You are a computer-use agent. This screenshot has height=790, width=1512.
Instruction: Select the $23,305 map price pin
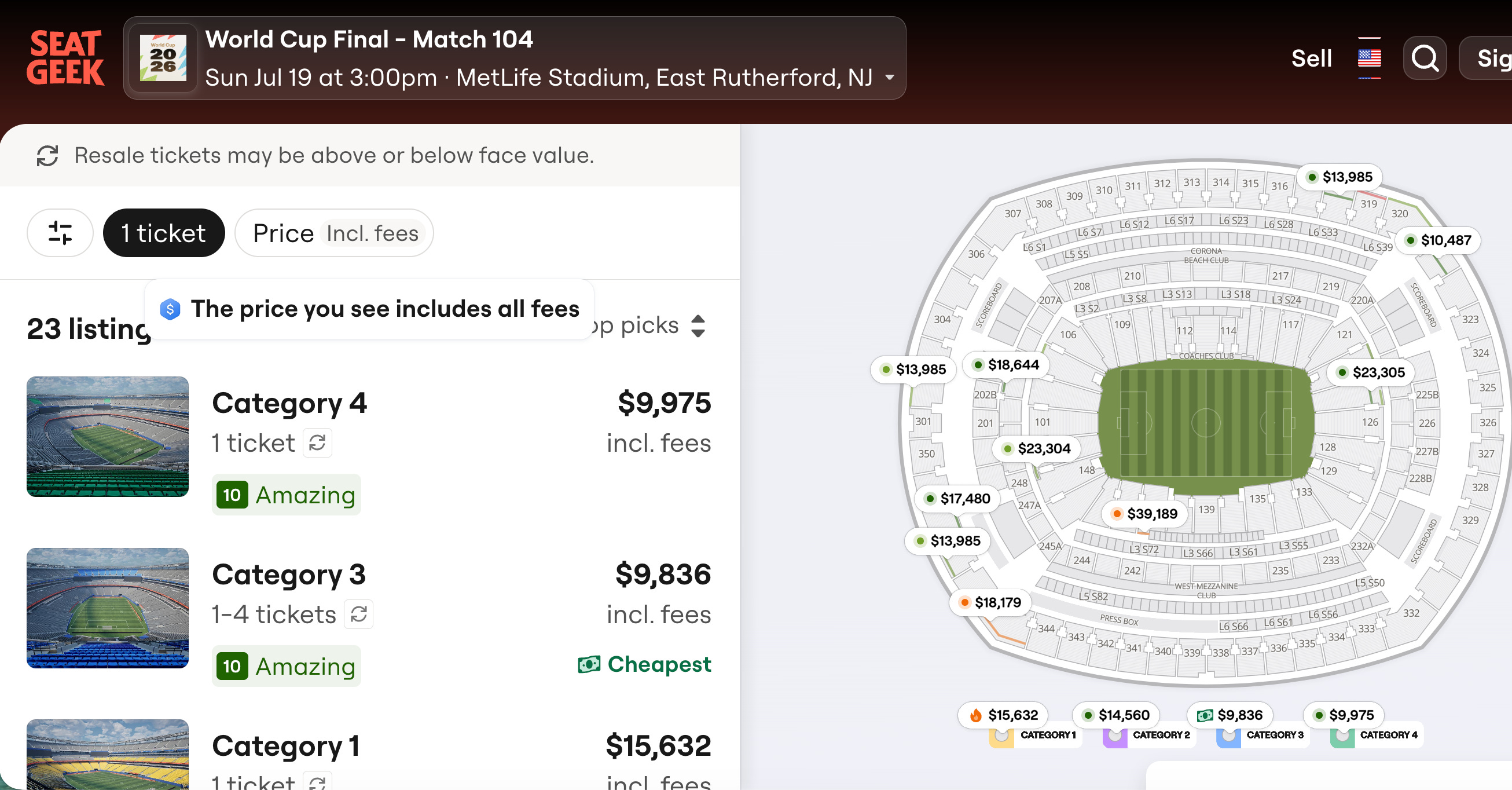click(1370, 372)
